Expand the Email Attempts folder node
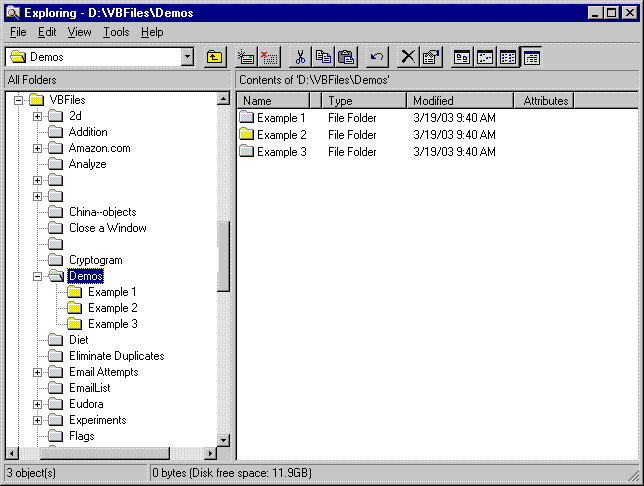 coord(37,372)
